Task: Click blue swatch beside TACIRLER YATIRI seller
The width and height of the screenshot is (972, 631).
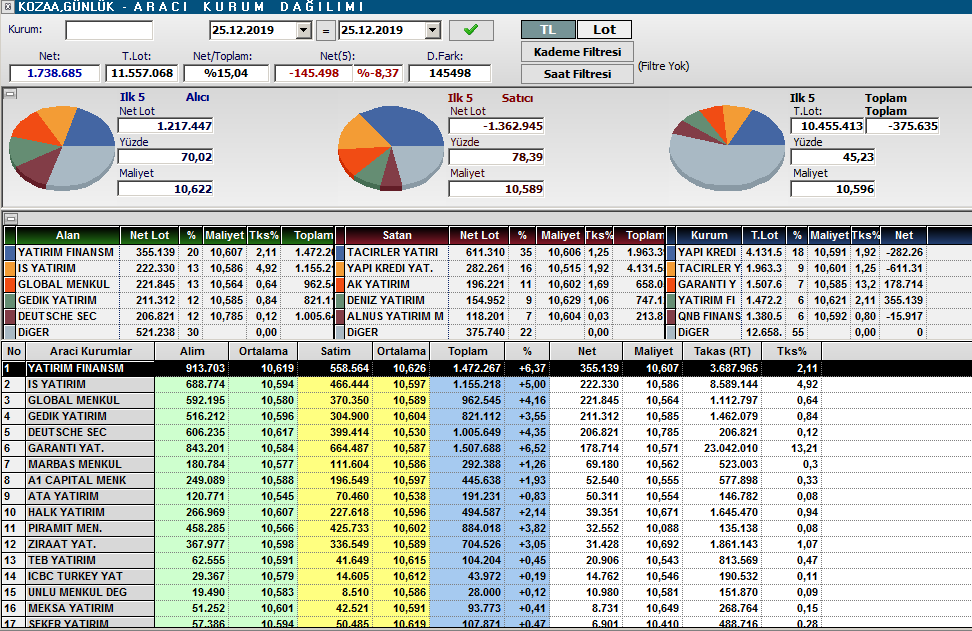Action: [340, 252]
